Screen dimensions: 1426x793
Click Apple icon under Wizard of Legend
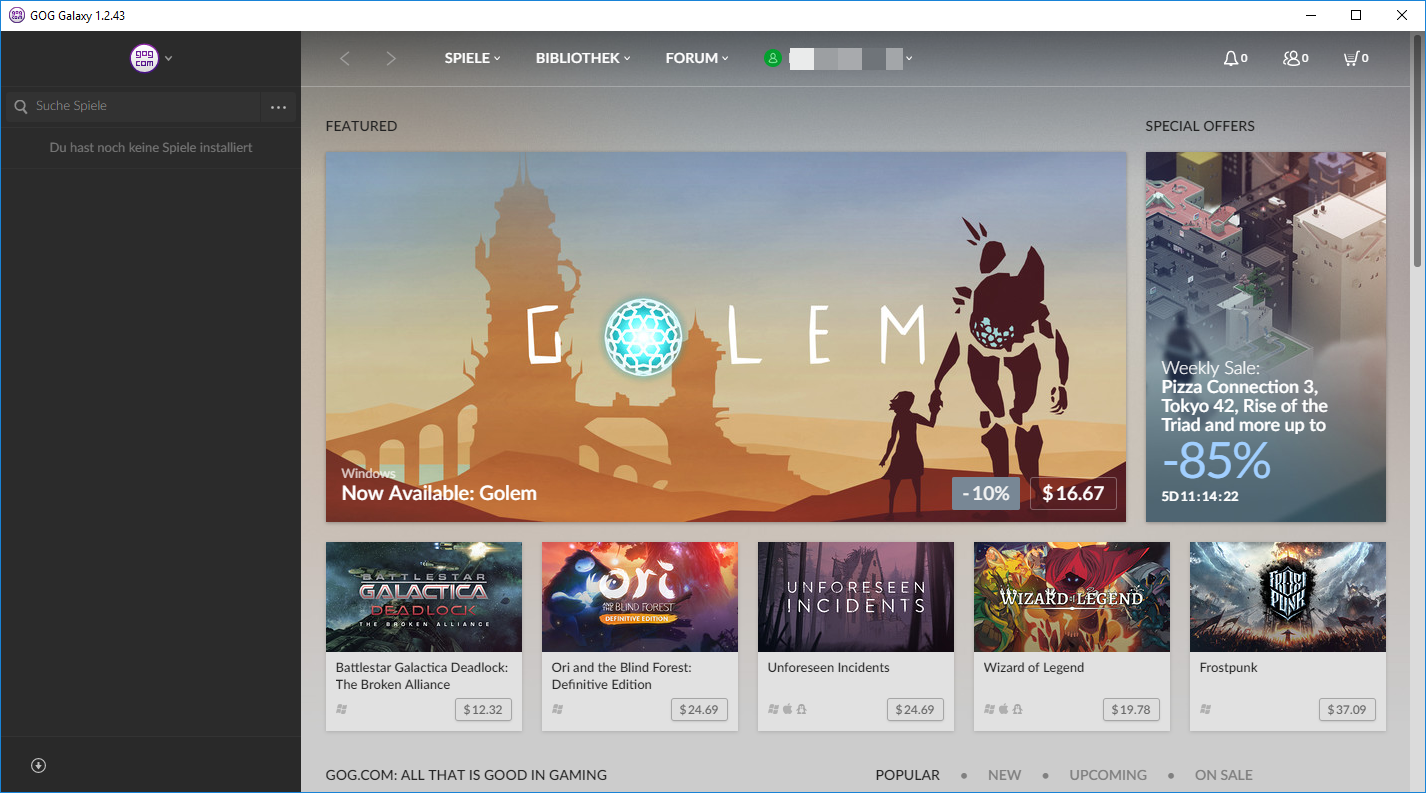[x=1003, y=709]
